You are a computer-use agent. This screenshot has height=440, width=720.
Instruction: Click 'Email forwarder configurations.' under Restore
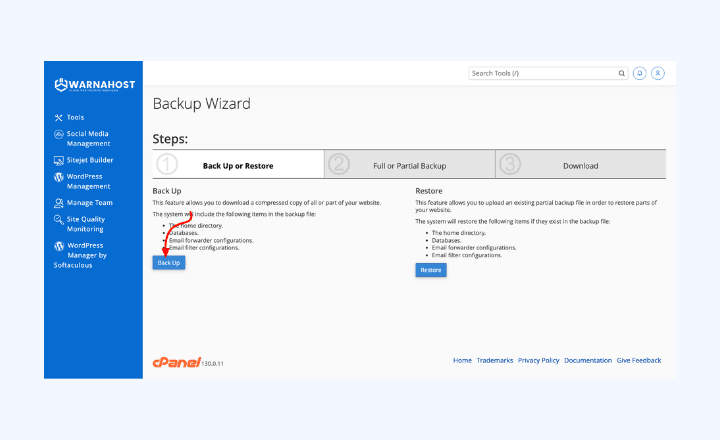click(474, 248)
